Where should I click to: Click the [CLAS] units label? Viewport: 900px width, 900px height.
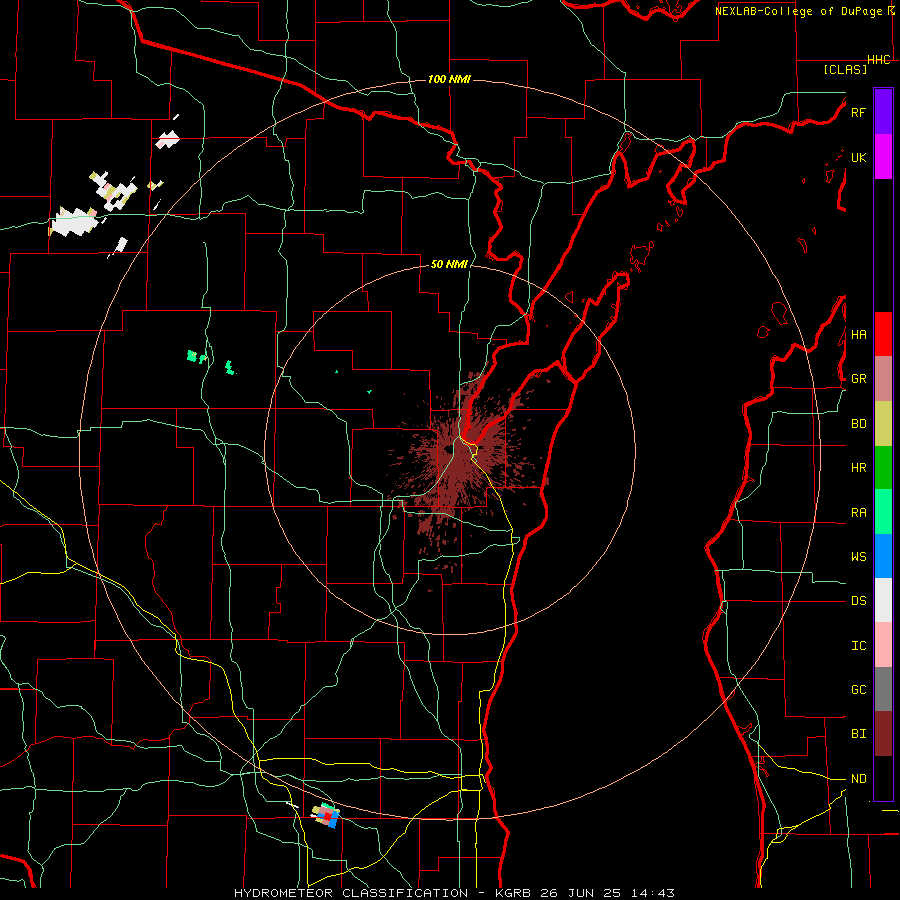pos(844,69)
